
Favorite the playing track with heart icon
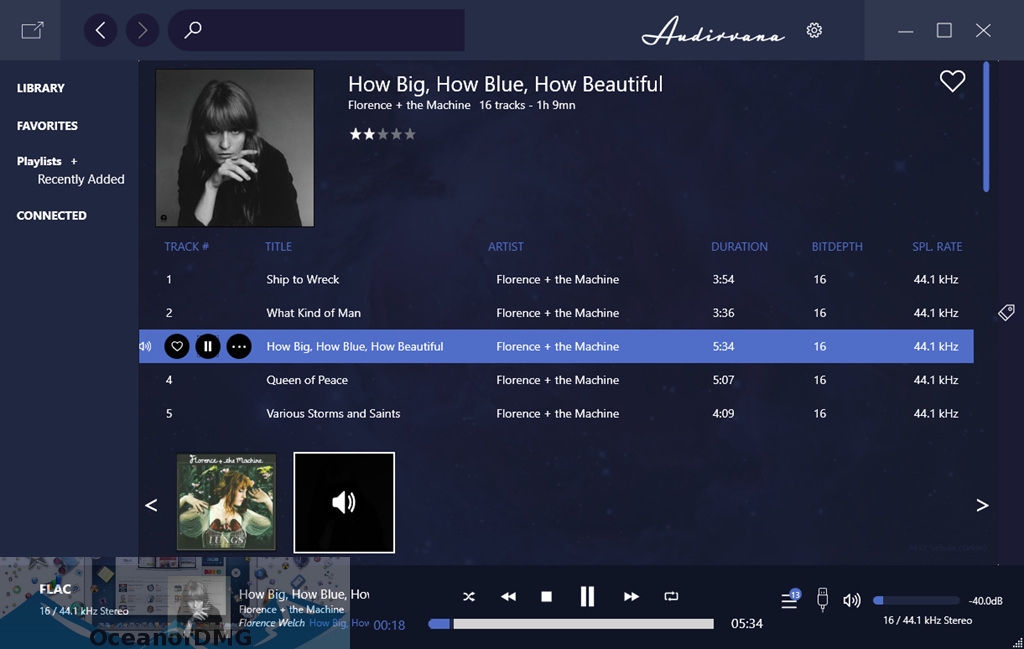click(x=176, y=346)
